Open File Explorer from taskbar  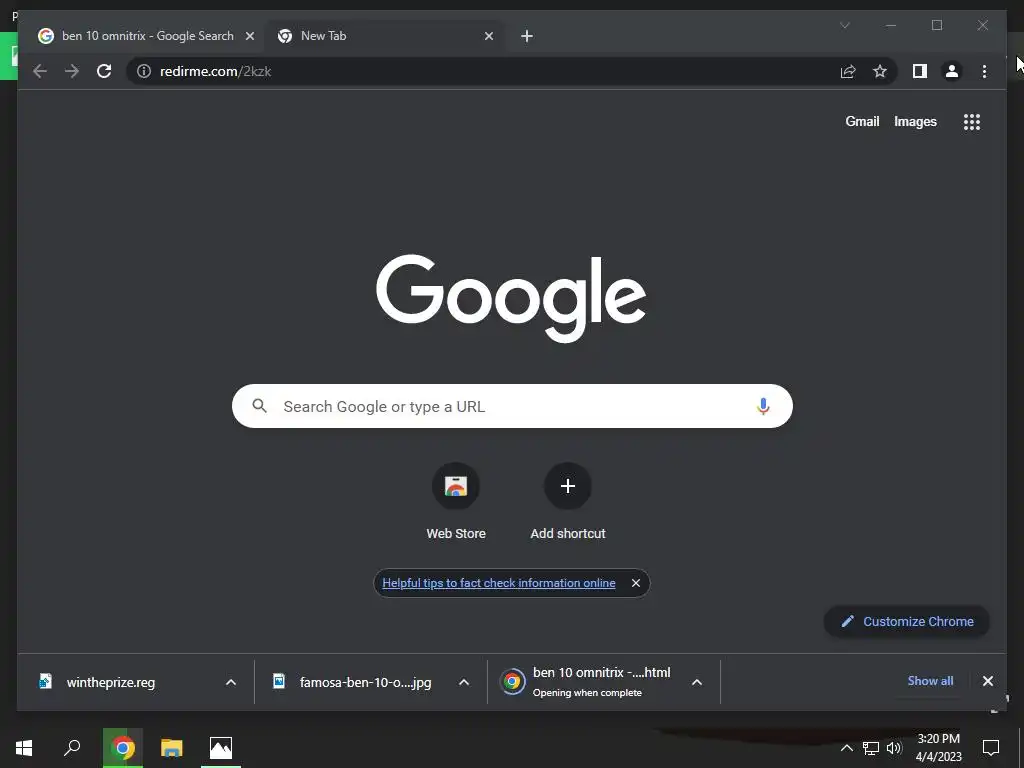point(172,748)
